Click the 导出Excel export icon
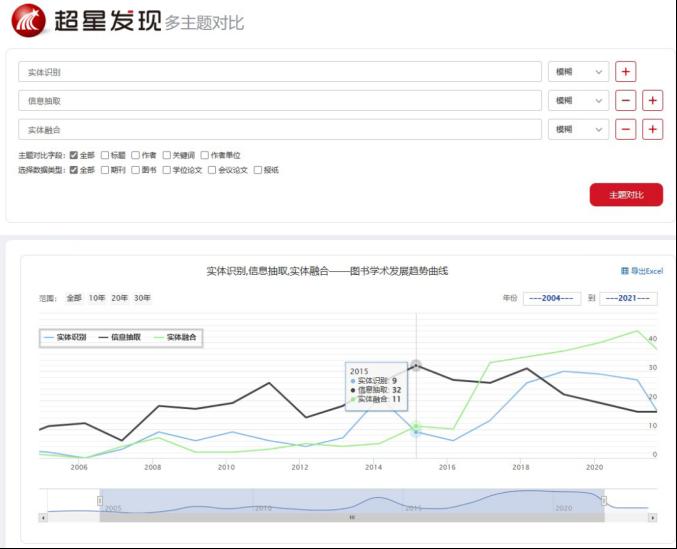This screenshot has height=549, width=677. 625,271
